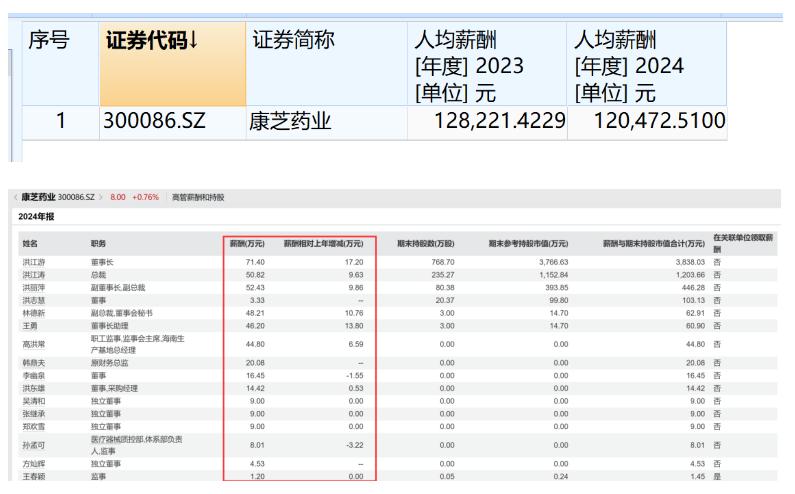Click the salary change value -3.22
Image resolution: width=795 pixels, height=494 pixels.
(354, 445)
